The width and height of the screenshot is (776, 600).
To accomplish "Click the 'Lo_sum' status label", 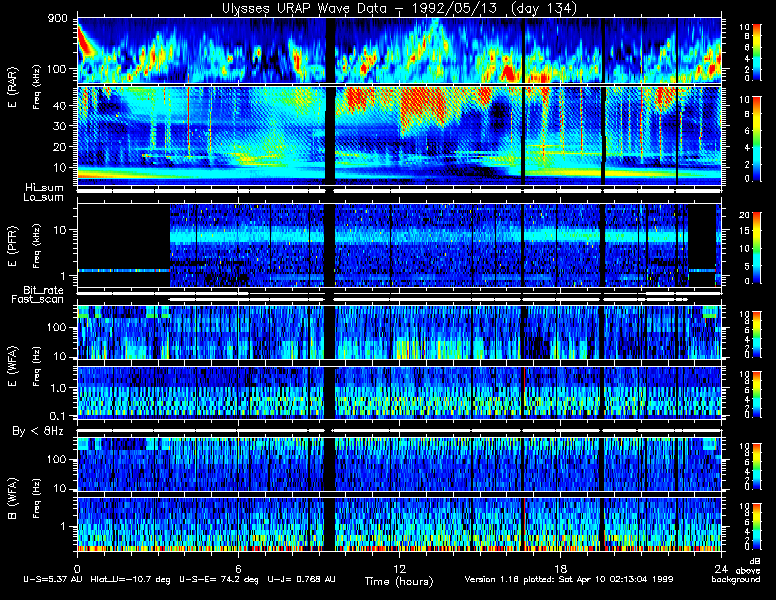I will (44, 198).
